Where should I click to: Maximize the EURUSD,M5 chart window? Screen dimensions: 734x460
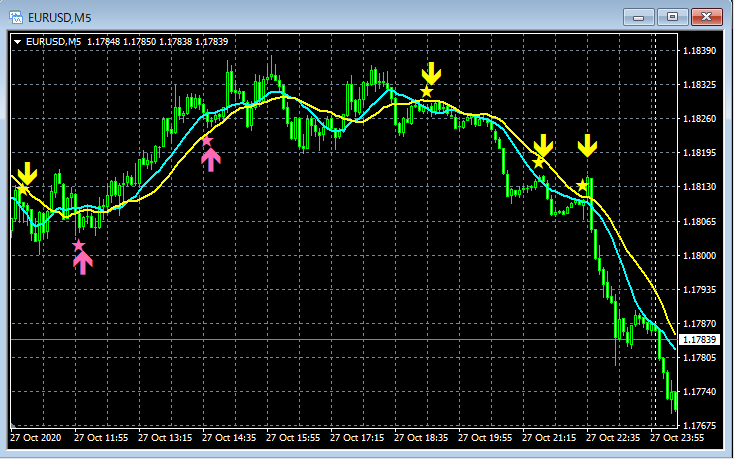[x=672, y=17]
